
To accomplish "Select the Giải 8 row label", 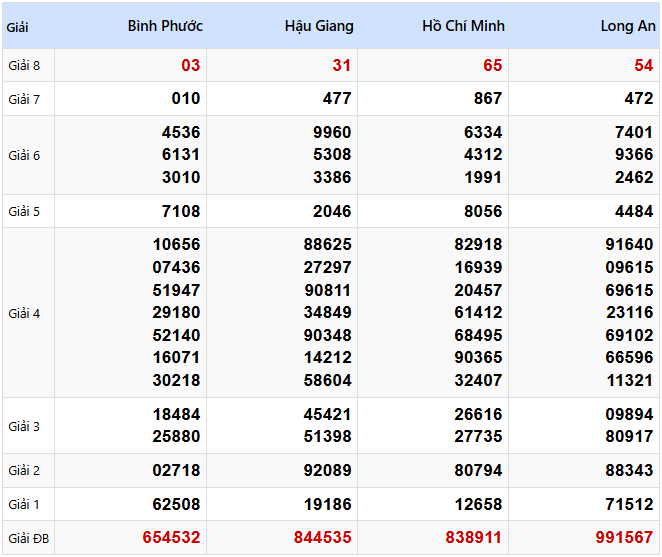I will [x=24, y=66].
